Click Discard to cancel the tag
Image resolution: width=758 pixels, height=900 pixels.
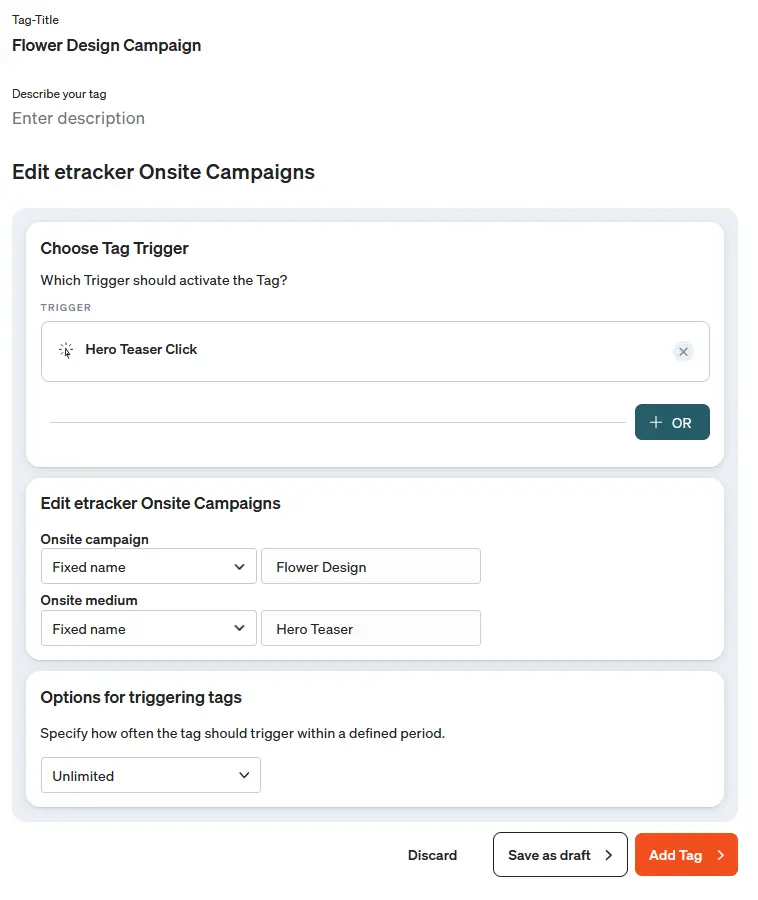pyautogui.click(x=432, y=855)
